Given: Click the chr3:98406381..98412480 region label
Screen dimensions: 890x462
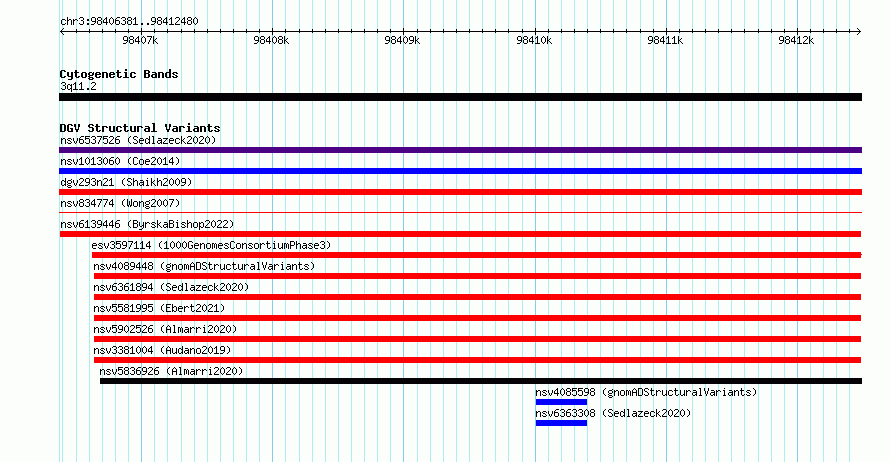Looking at the screenshot, I should (x=129, y=22).
